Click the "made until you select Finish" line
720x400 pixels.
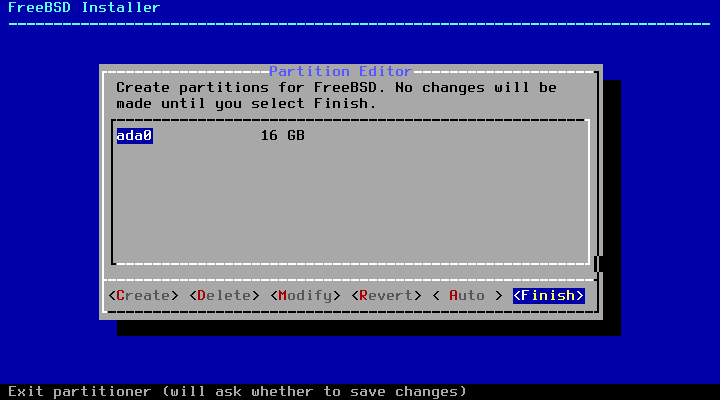click(x=247, y=103)
